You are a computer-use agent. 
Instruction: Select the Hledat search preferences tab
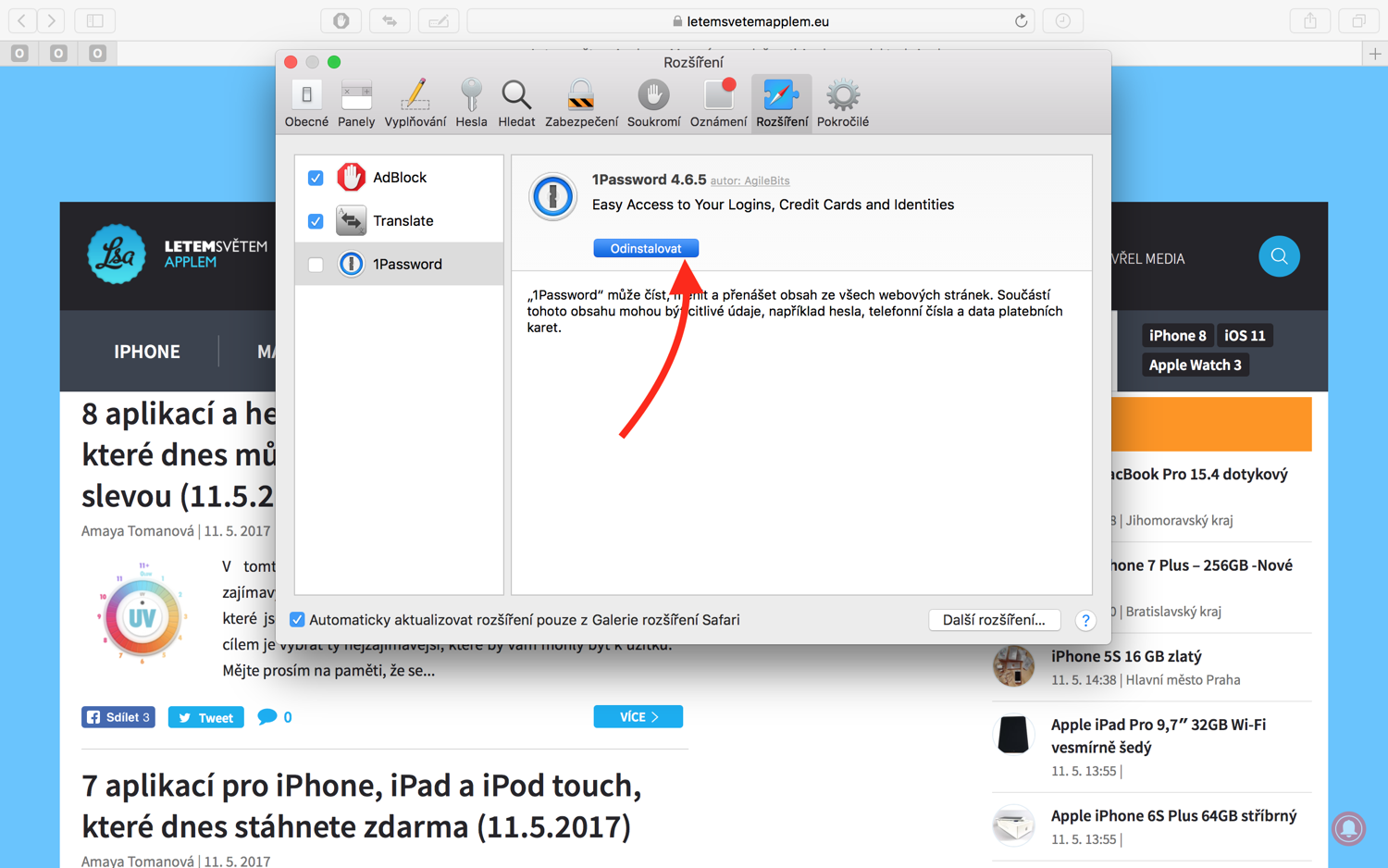point(516,104)
